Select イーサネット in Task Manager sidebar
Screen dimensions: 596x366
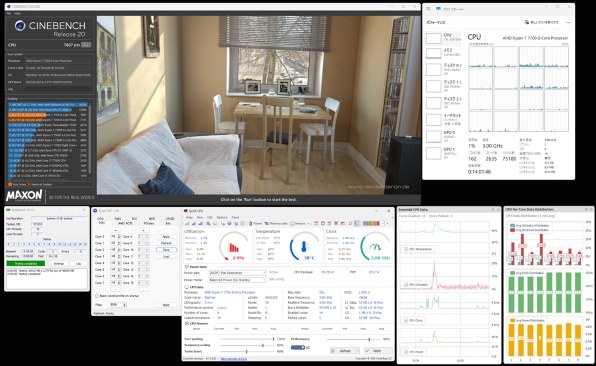(443, 119)
